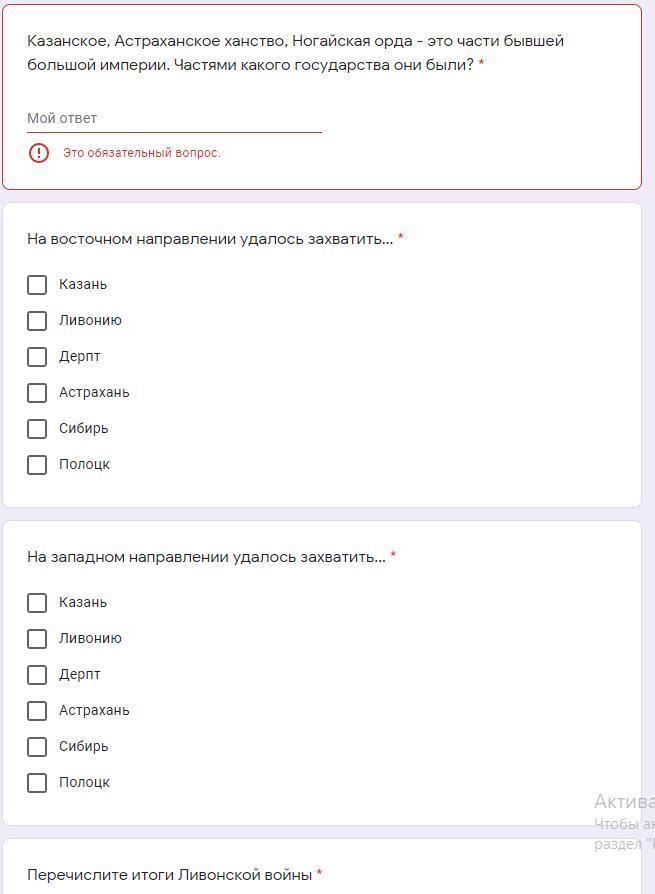Select 'Дерпт' checkbox under восточном направлении
The image size is (655, 894).
pyautogui.click(x=37, y=357)
